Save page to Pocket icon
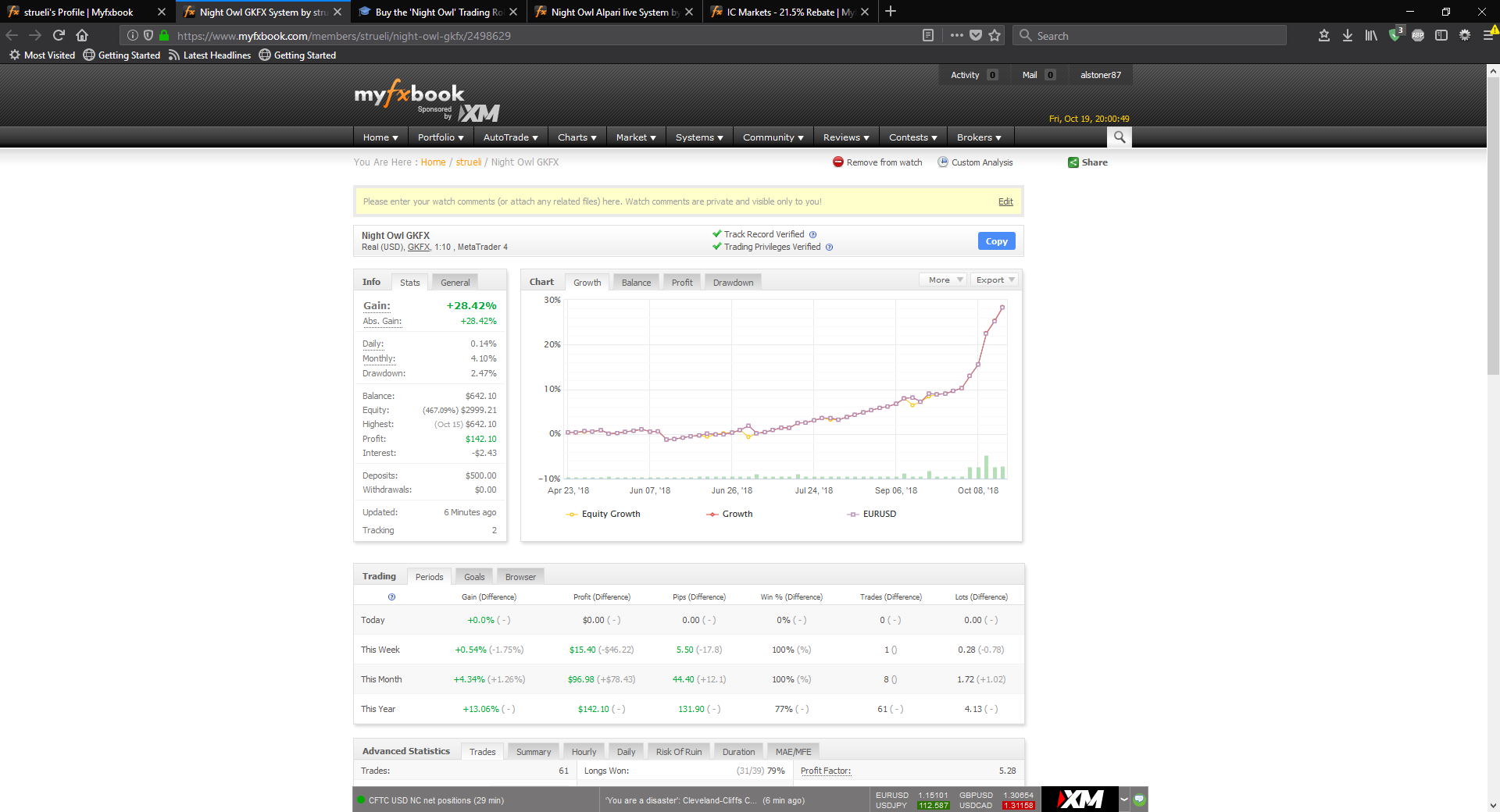Screen dimensions: 1500x812 click(x=976, y=35)
